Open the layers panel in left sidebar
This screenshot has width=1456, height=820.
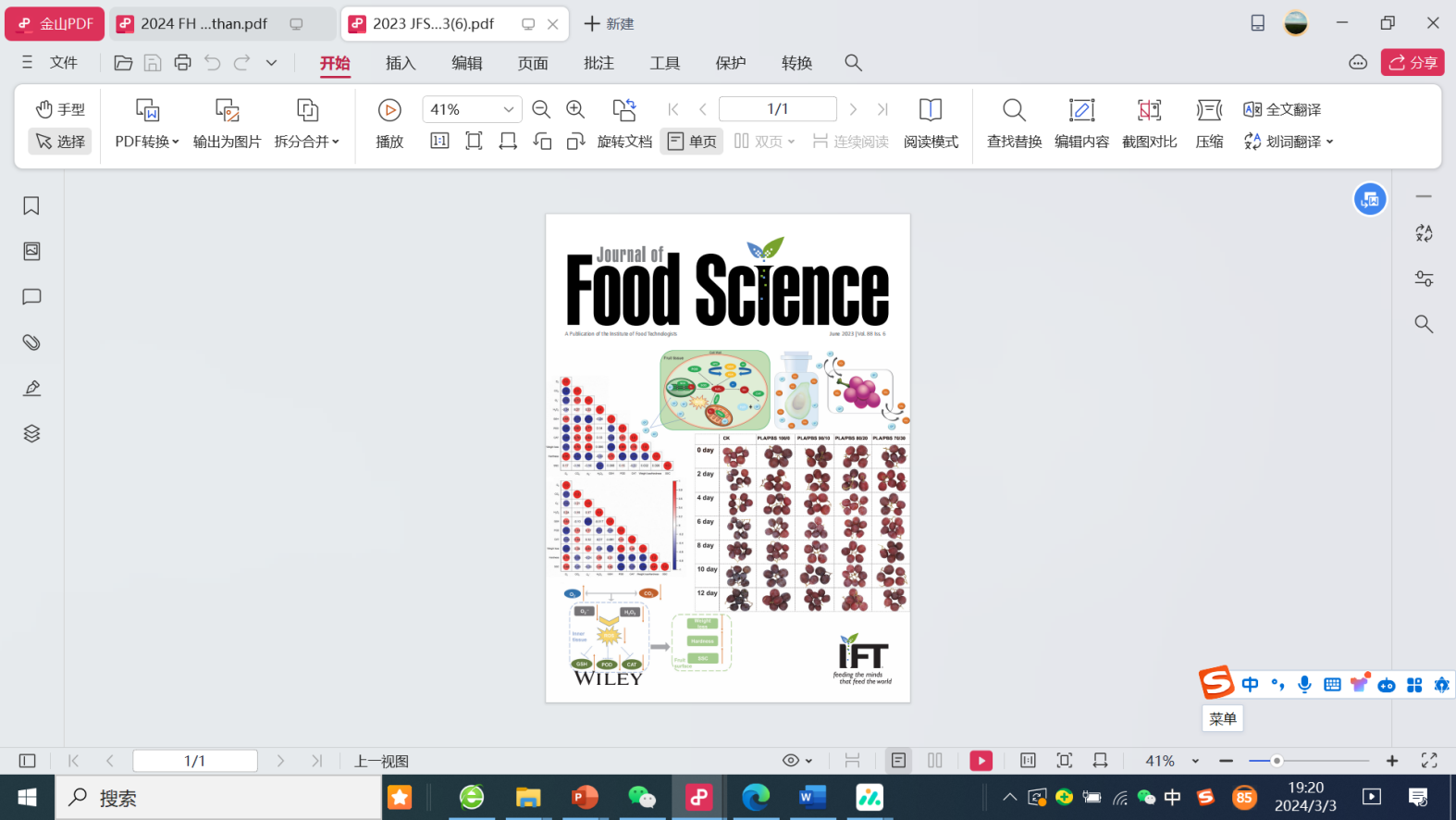[31, 433]
